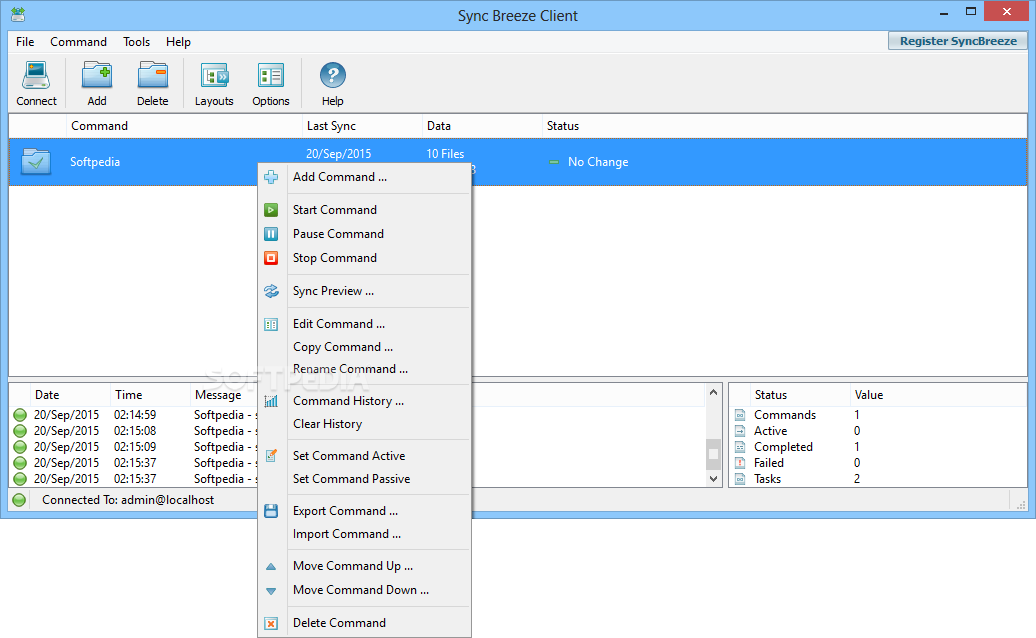Screen dimensions: 1036x638
Task: Click the Delete toolbar icon
Action: (153, 75)
